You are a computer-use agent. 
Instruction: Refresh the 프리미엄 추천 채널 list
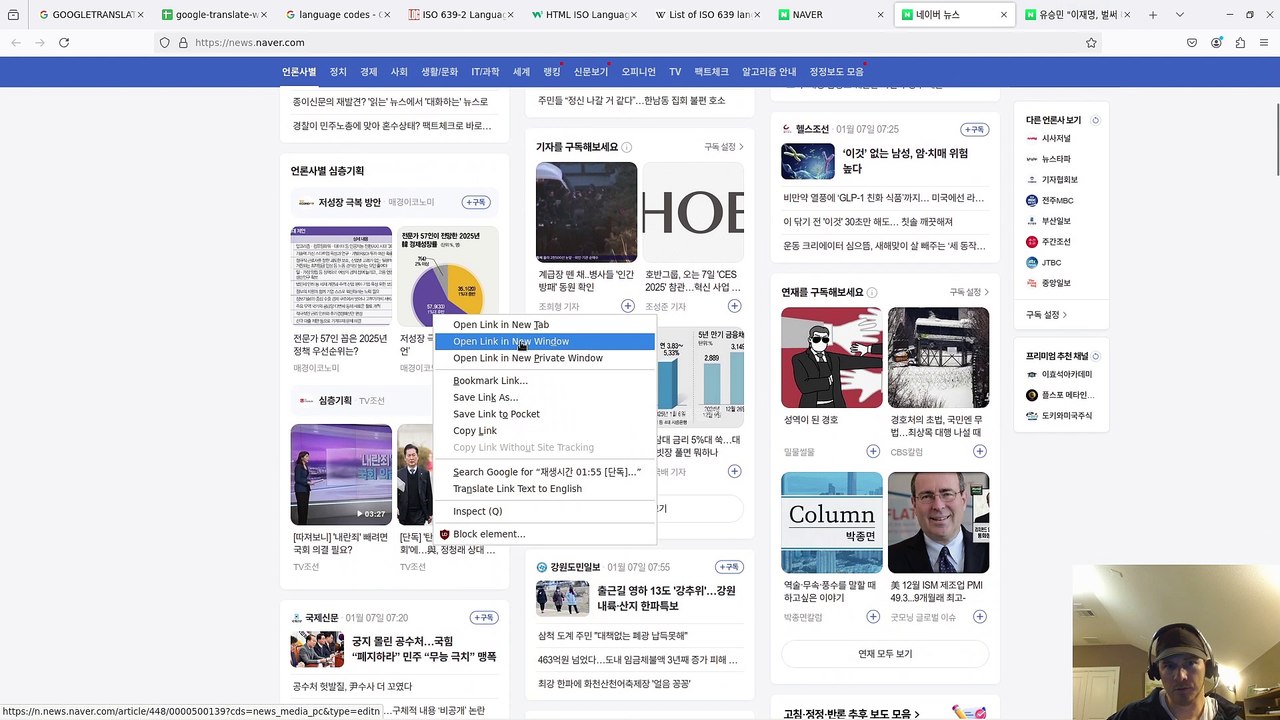pyautogui.click(x=1097, y=356)
